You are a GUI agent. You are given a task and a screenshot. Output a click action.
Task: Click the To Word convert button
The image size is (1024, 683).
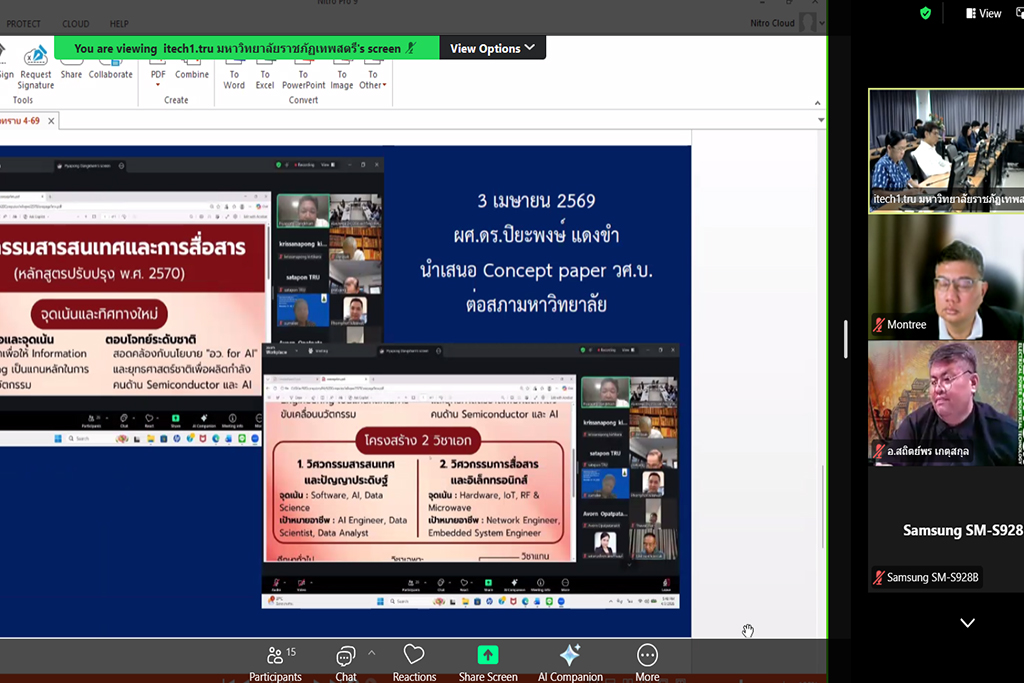(x=234, y=79)
